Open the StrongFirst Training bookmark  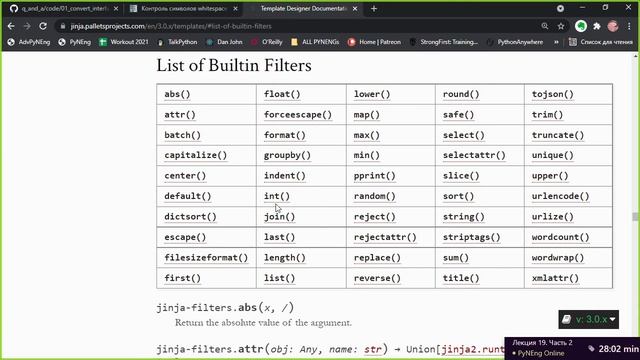coord(443,42)
